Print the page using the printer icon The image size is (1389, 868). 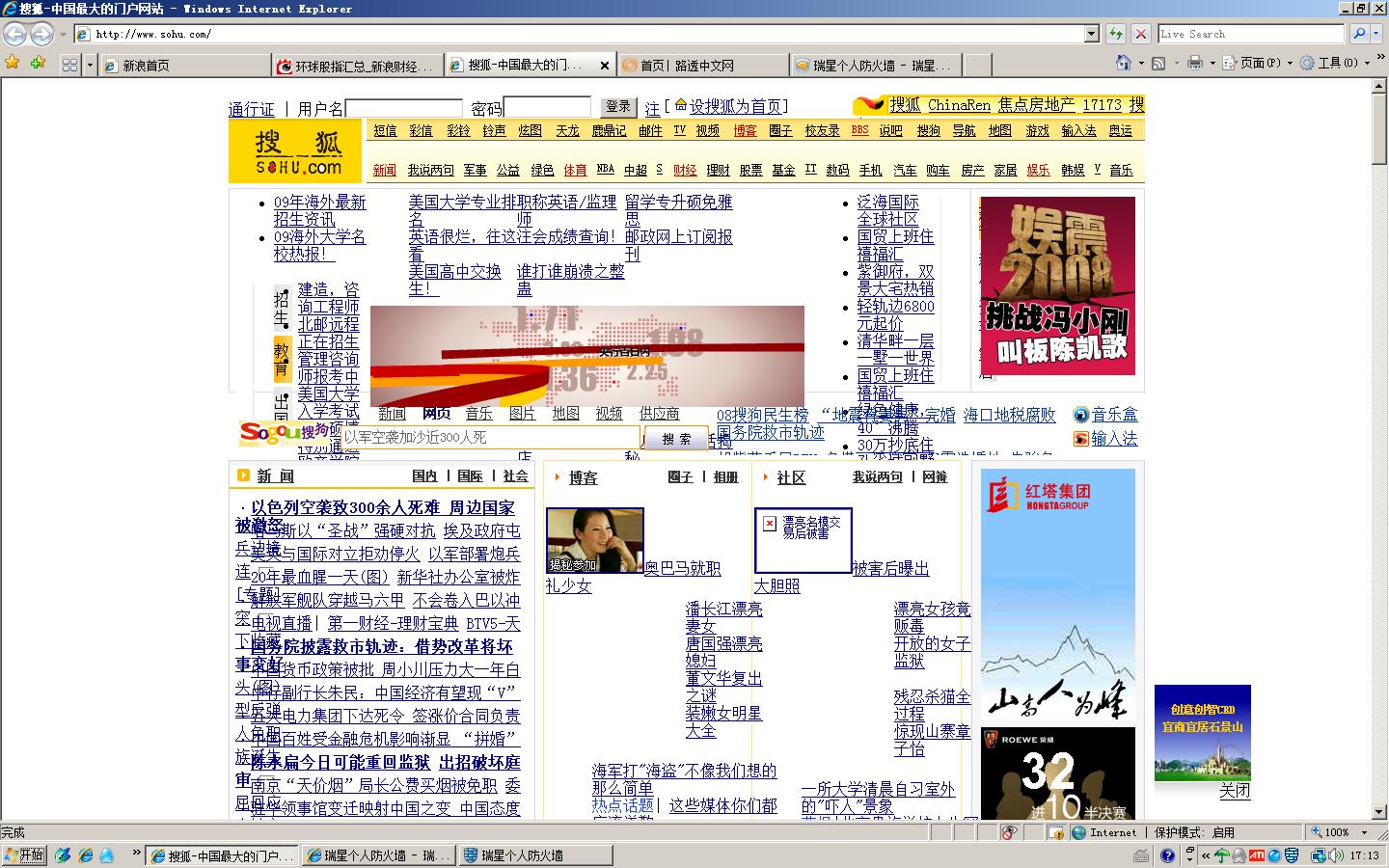[1194, 63]
